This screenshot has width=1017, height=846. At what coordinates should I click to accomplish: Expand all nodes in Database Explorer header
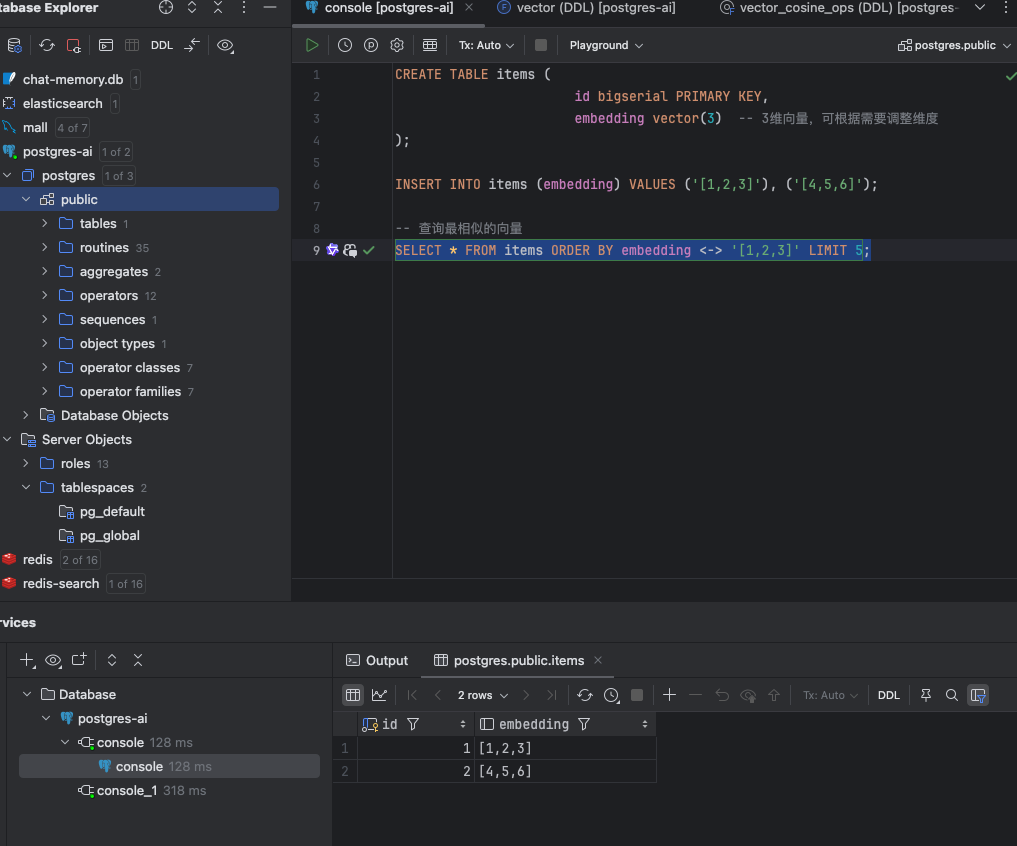[x=192, y=8]
